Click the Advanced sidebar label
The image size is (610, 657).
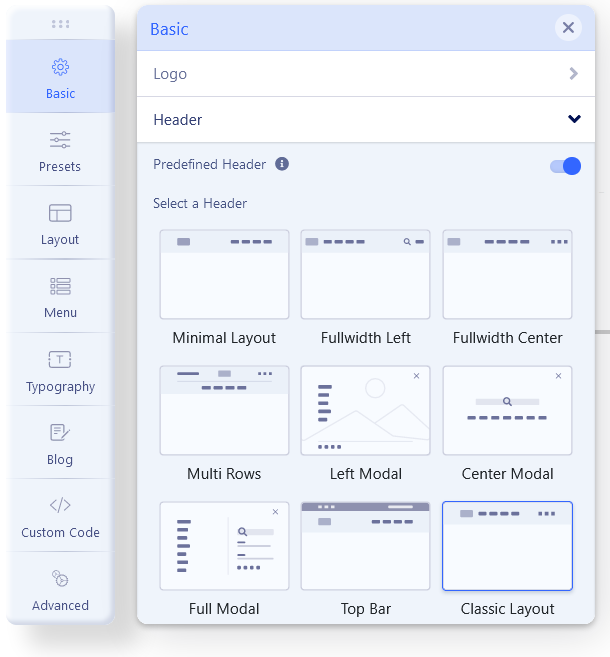coord(60,605)
